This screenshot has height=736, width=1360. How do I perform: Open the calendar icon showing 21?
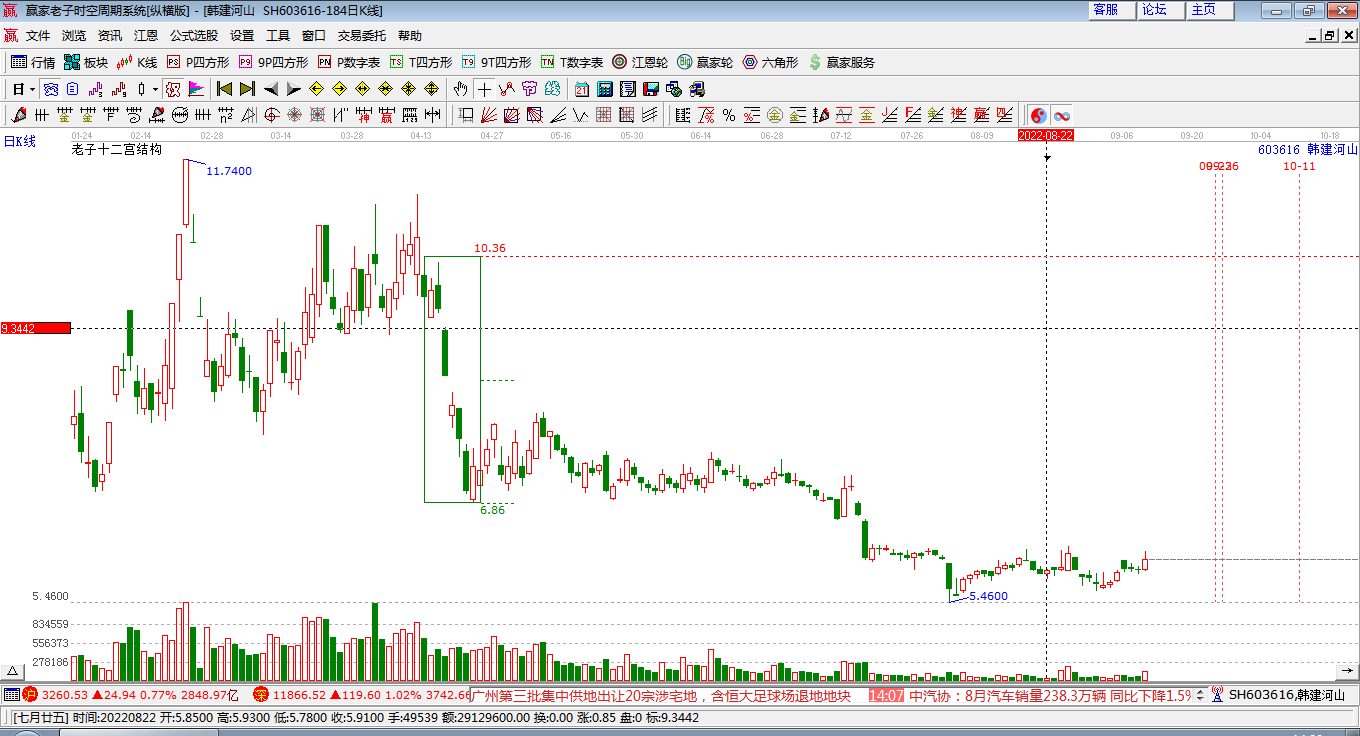[x=581, y=89]
